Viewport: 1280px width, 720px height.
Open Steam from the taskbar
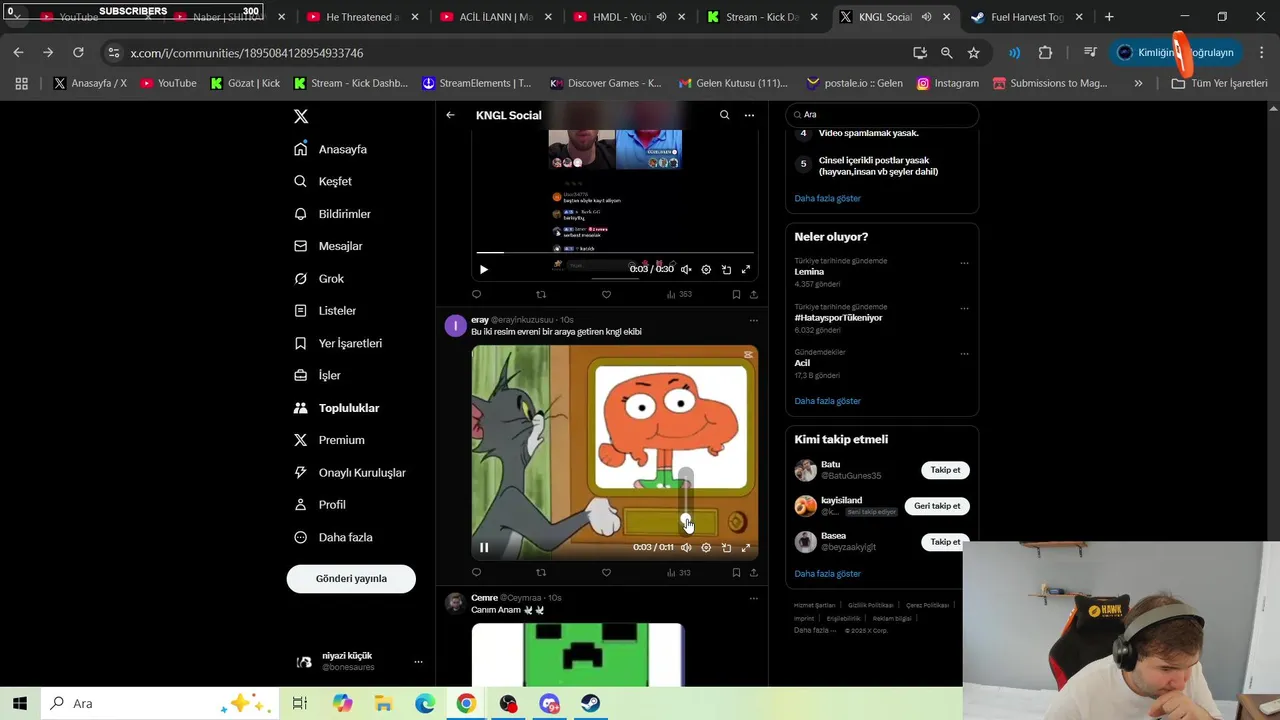point(590,703)
